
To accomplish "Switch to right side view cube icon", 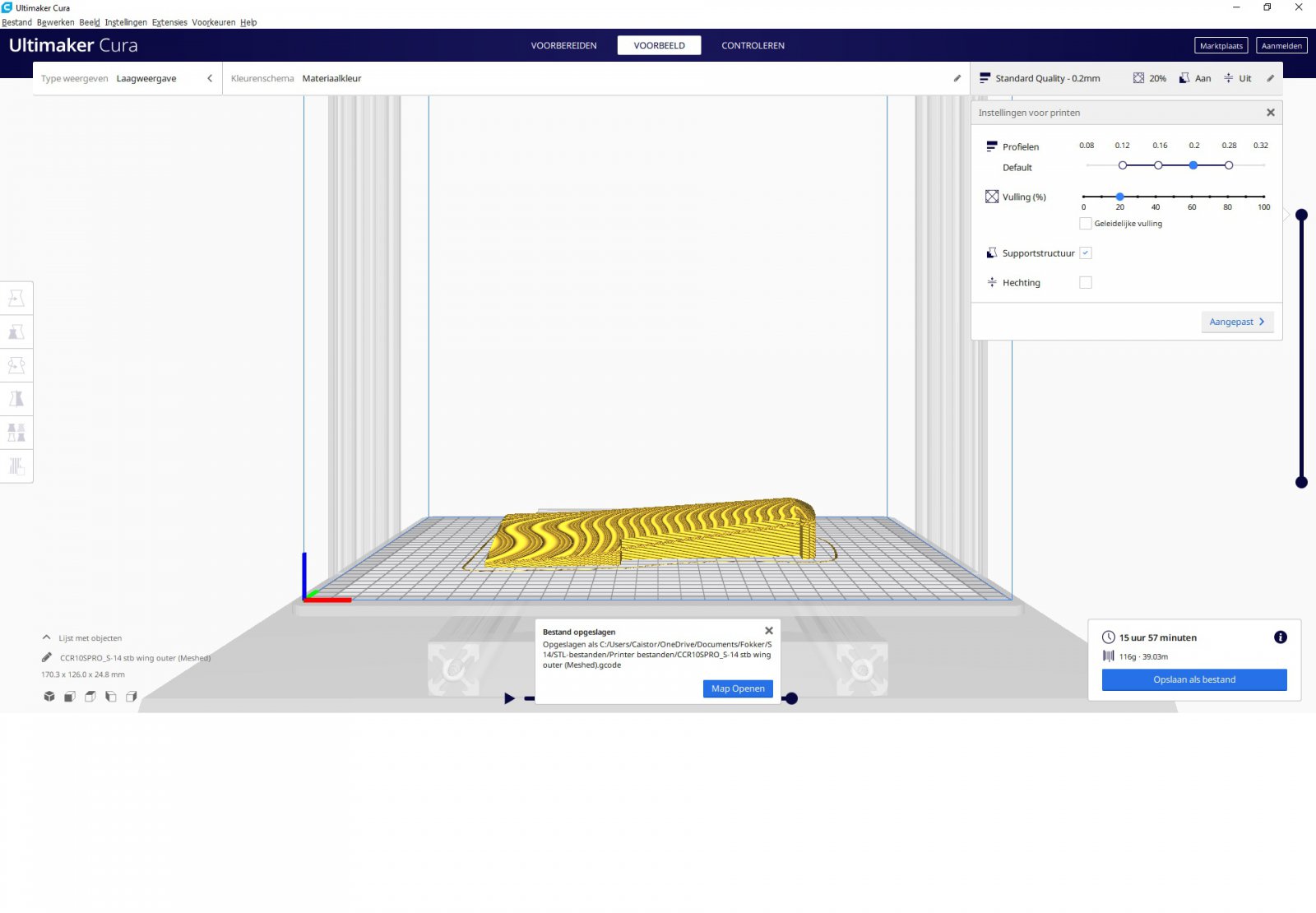I will coord(132,697).
